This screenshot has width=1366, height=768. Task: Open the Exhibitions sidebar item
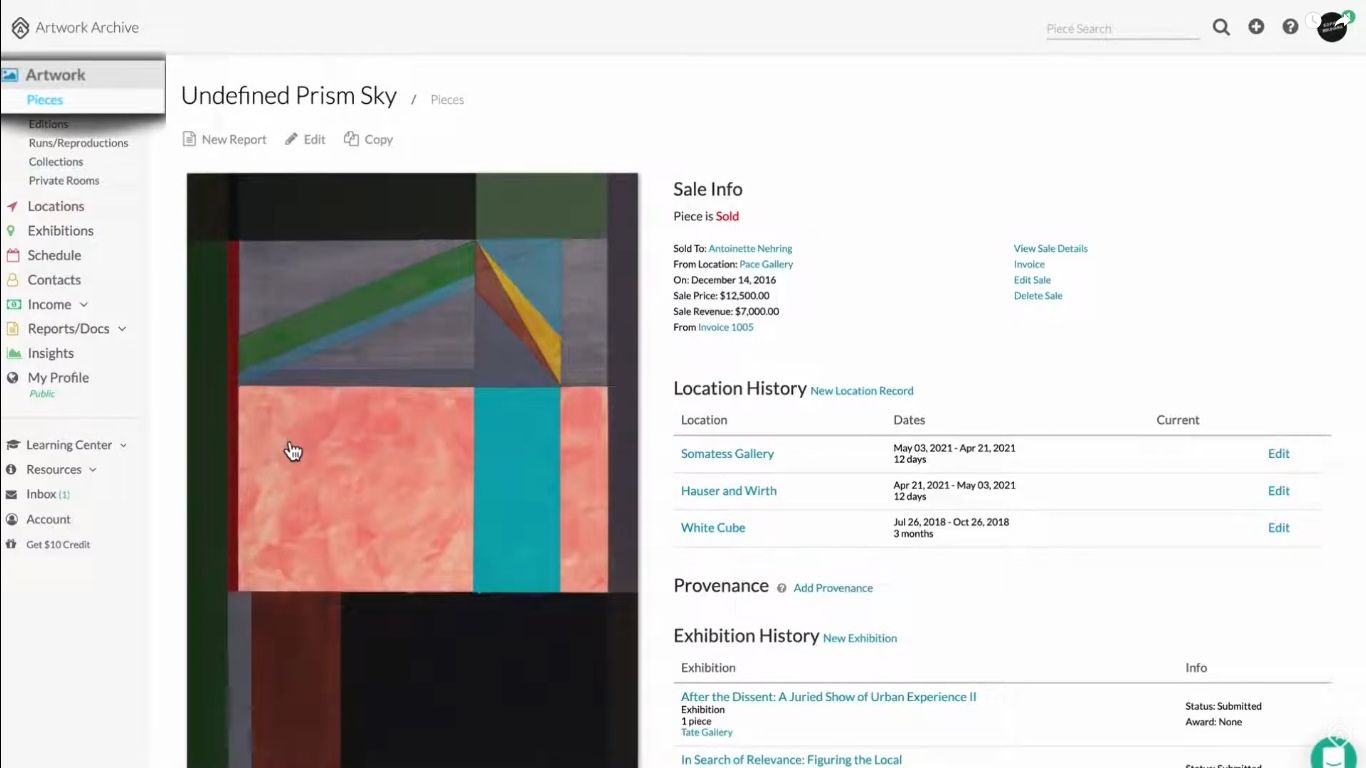60,231
